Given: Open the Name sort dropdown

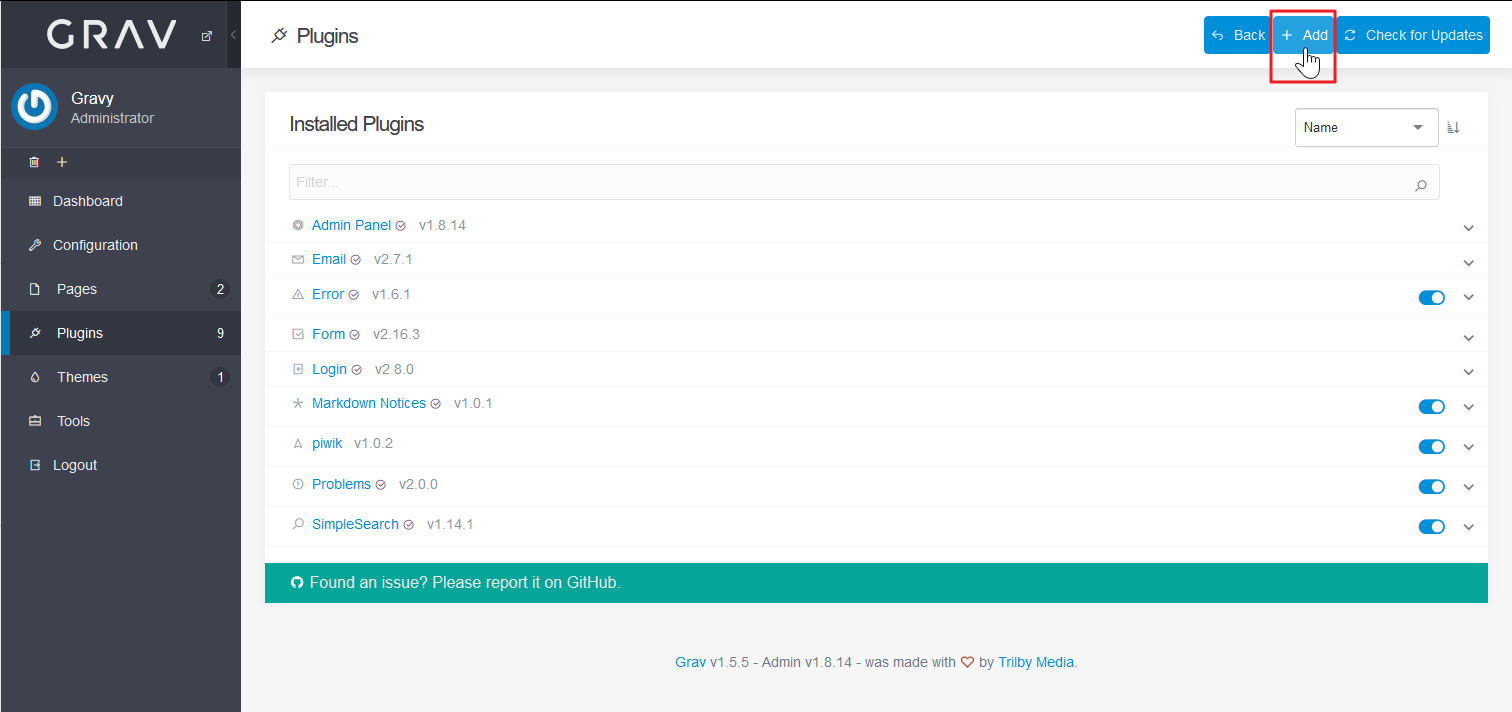Looking at the screenshot, I should pyautogui.click(x=1366, y=127).
